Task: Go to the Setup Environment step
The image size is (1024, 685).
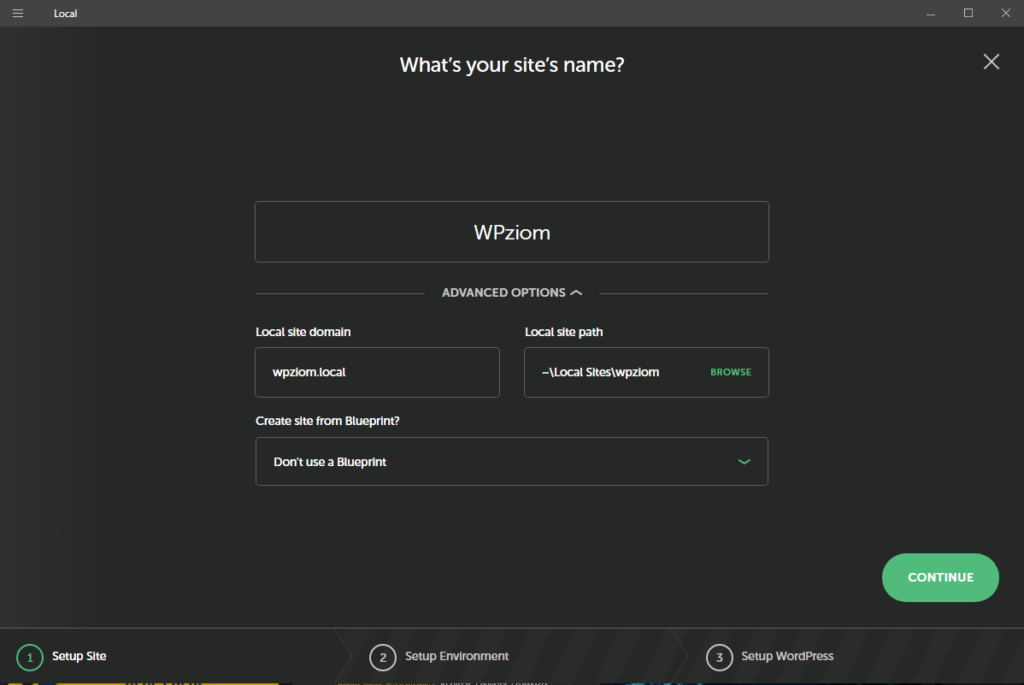Action: coord(456,657)
